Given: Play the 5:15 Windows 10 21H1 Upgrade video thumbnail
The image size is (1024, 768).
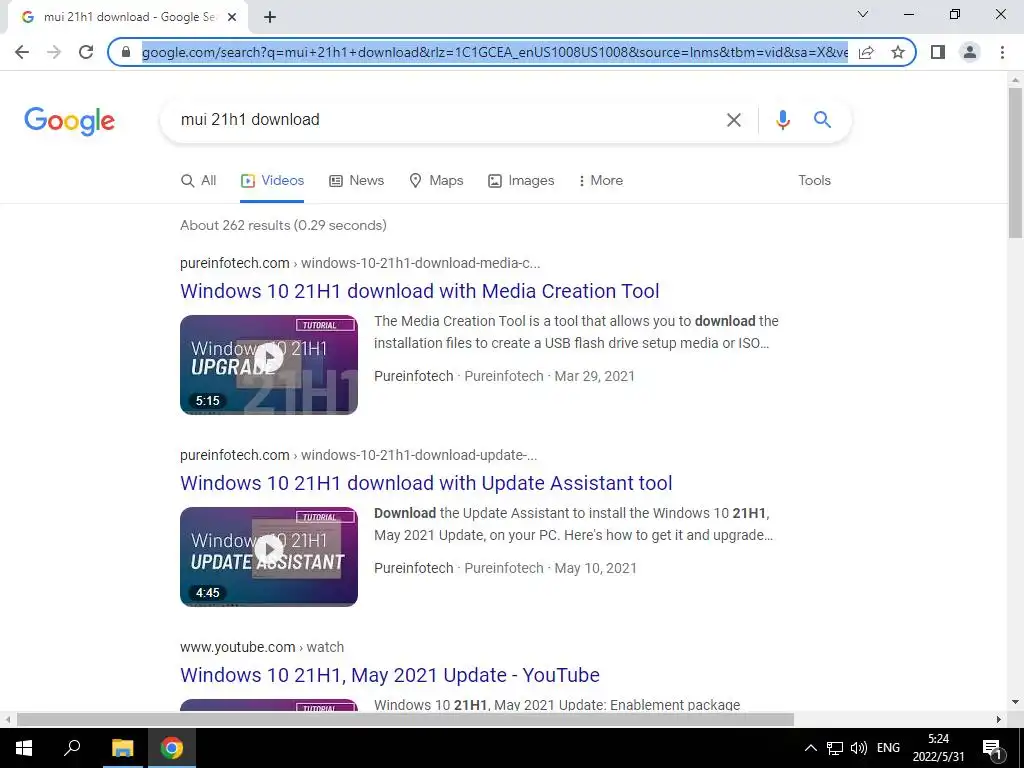Looking at the screenshot, I should coord(269,365).
